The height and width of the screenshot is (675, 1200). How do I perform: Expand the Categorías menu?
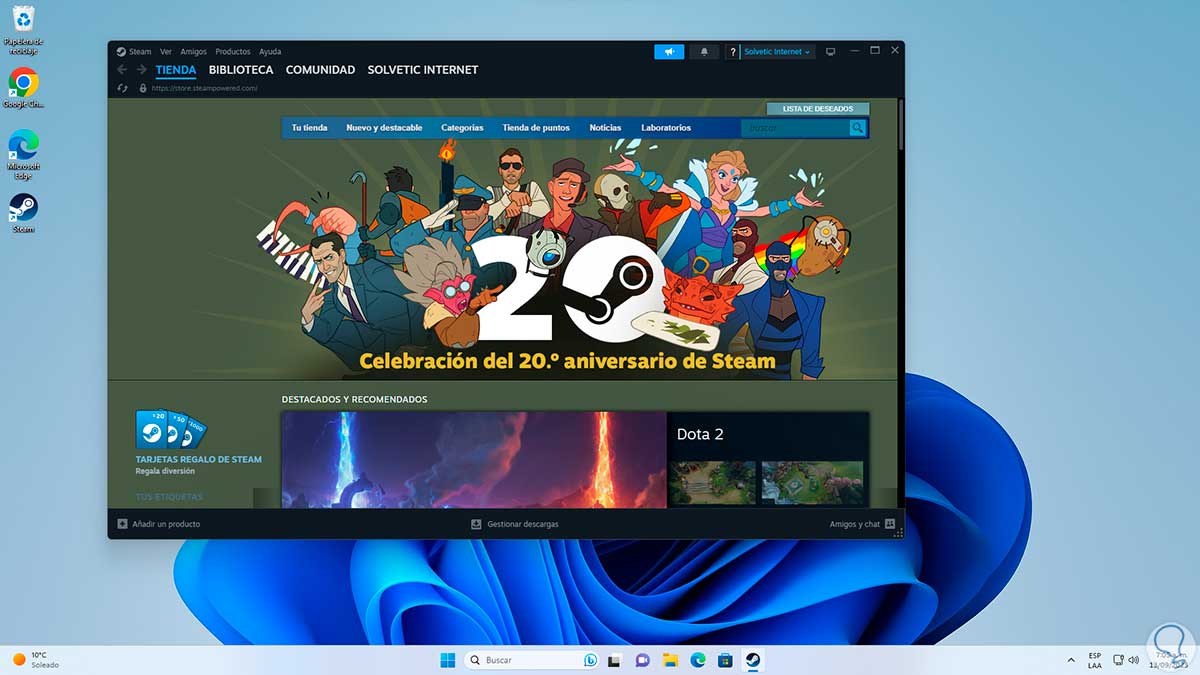(462, 128)
